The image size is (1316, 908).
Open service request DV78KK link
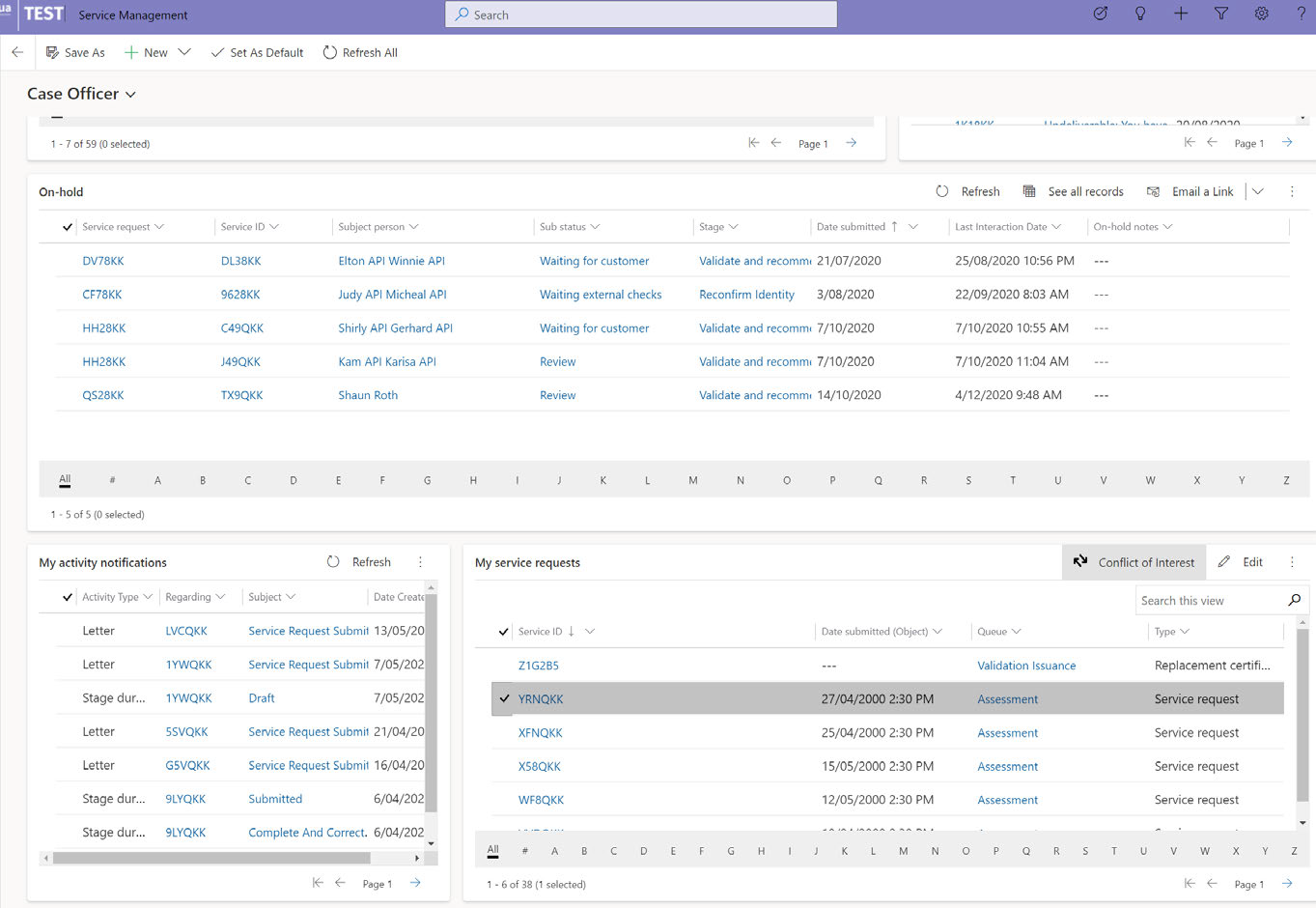pos(103,261)
